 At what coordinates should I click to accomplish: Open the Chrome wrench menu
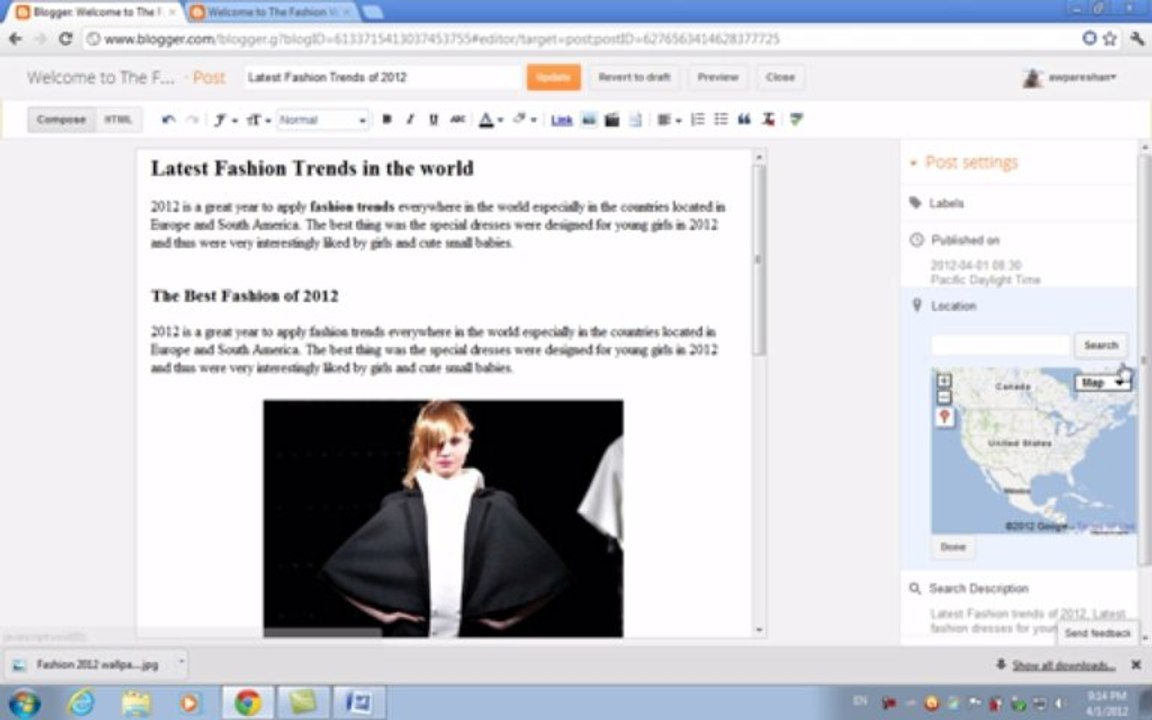pyautogui.click(x=1137, y=38)
